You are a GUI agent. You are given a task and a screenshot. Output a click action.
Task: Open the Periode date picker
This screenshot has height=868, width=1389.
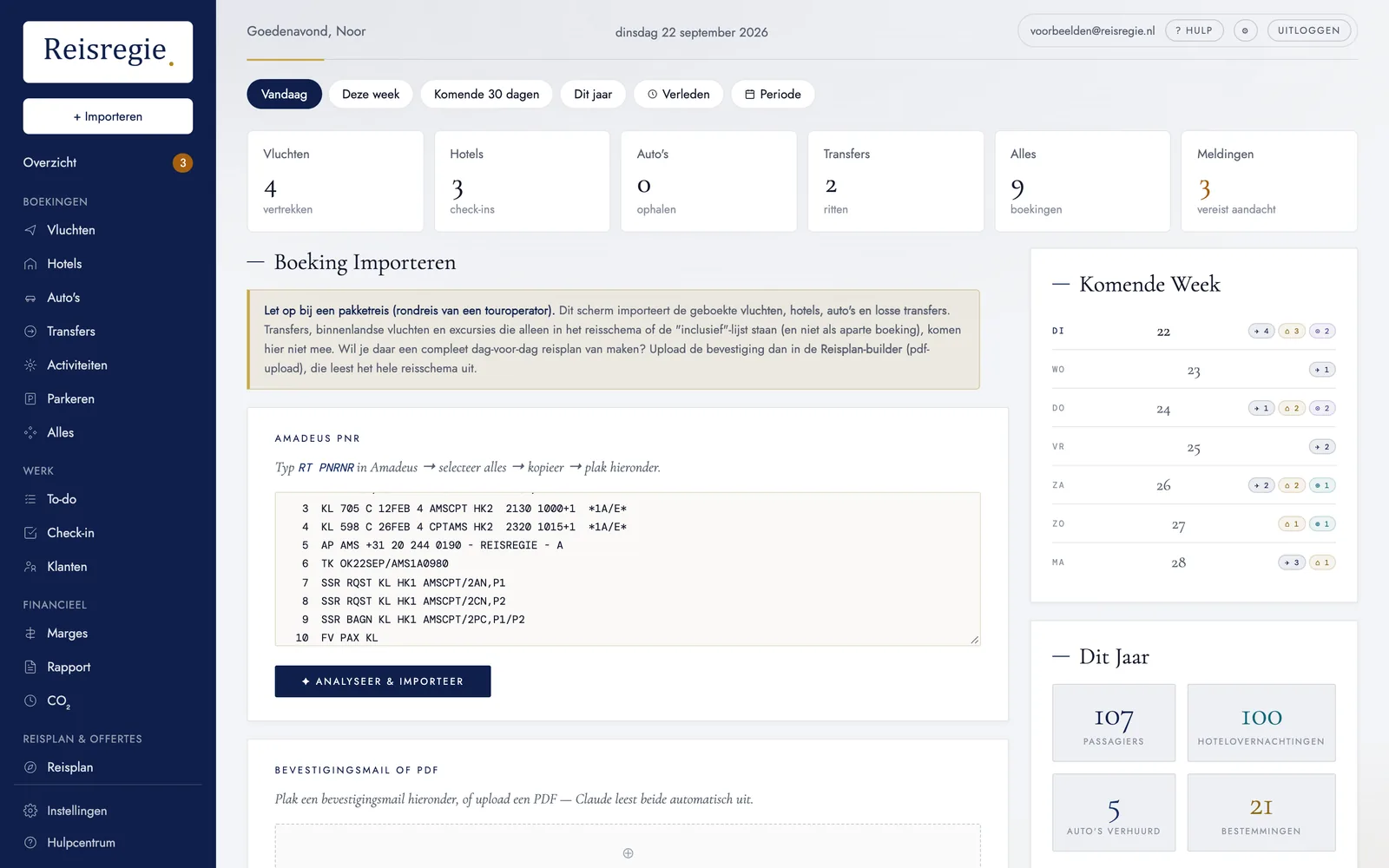pos(773,94)
